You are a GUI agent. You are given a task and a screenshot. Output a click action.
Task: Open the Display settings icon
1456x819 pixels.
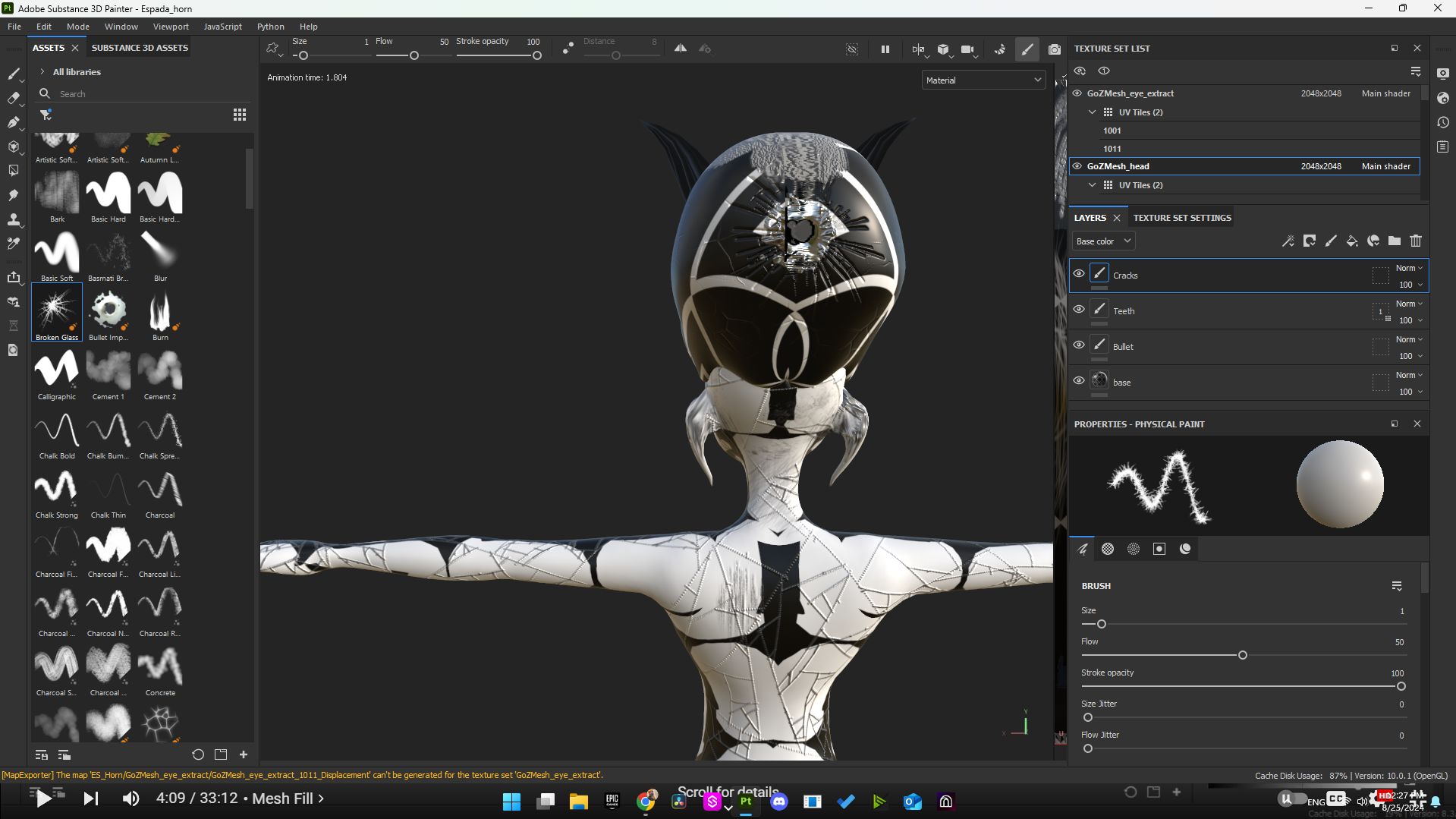(1443, 74)
